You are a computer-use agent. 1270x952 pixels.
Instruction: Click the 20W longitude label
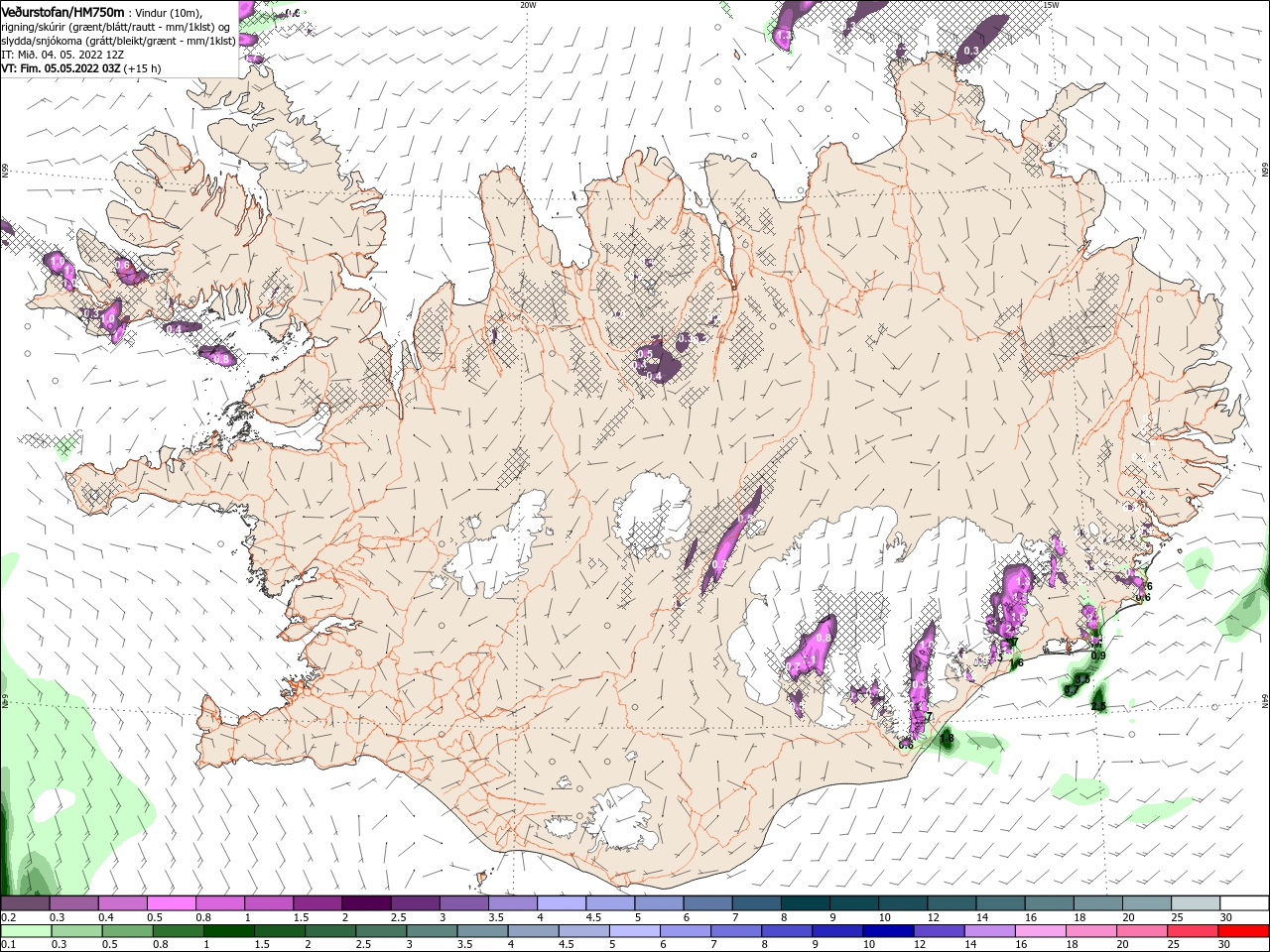pos(528,5)
